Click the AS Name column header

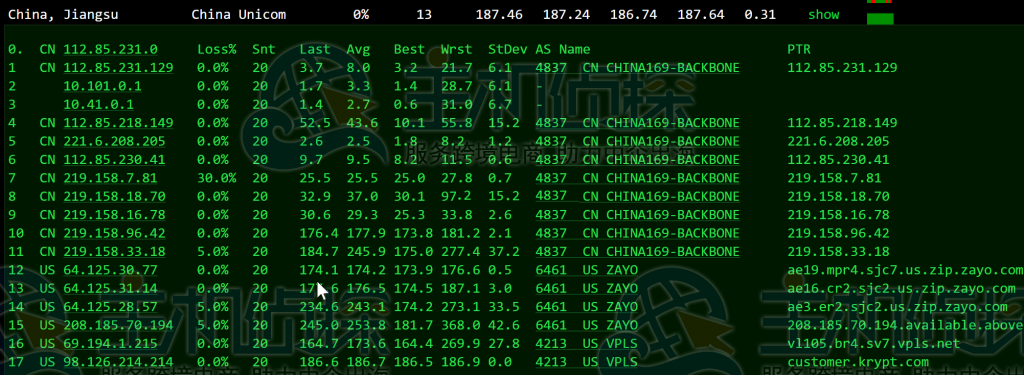pyautogui.click(x=563, y=49)
